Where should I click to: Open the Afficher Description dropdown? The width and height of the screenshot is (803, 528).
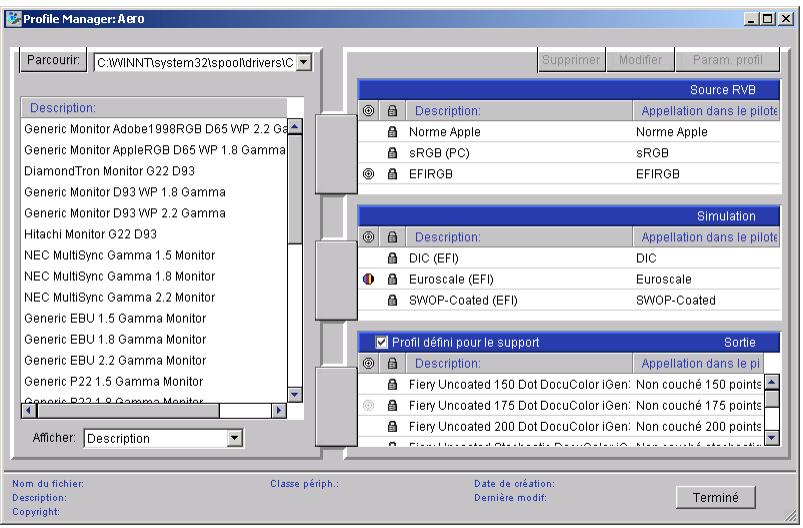(x=235, y=438)
